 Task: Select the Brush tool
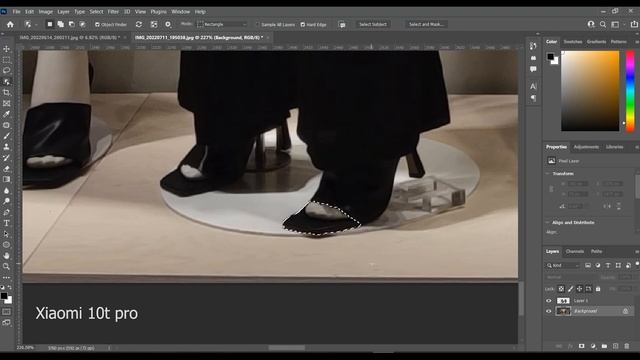coord(7,136)
